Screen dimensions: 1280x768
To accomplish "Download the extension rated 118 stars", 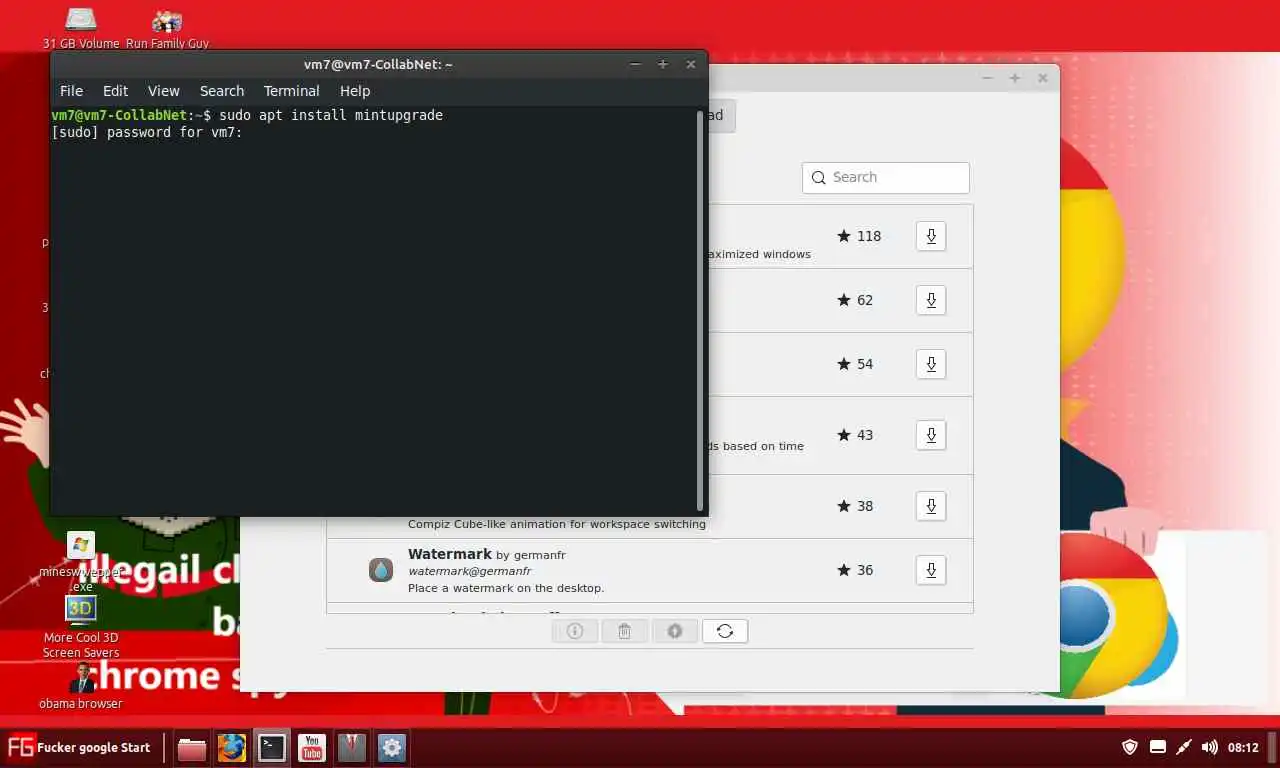I will tap(931, 236).
